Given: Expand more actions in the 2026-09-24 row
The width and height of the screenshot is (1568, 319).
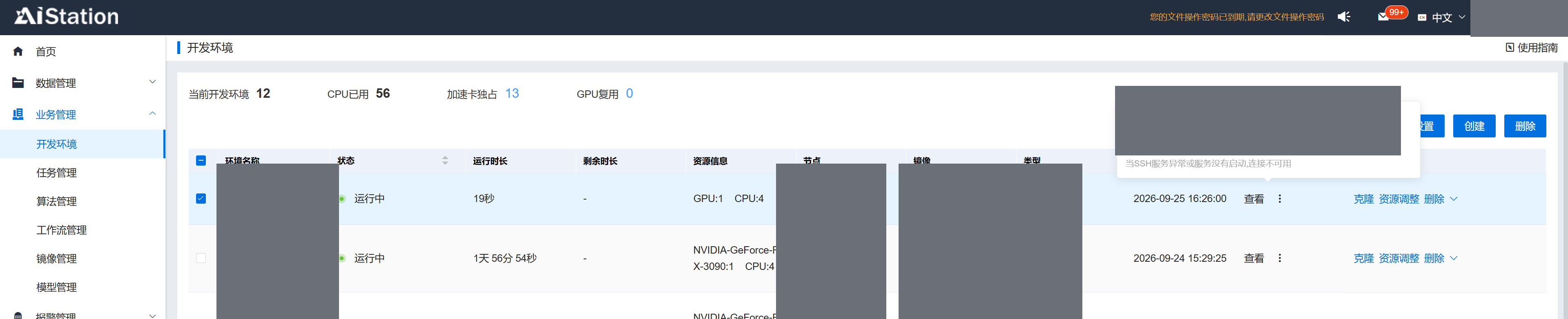Looking at the screenshot, I should coord(1454,258).
